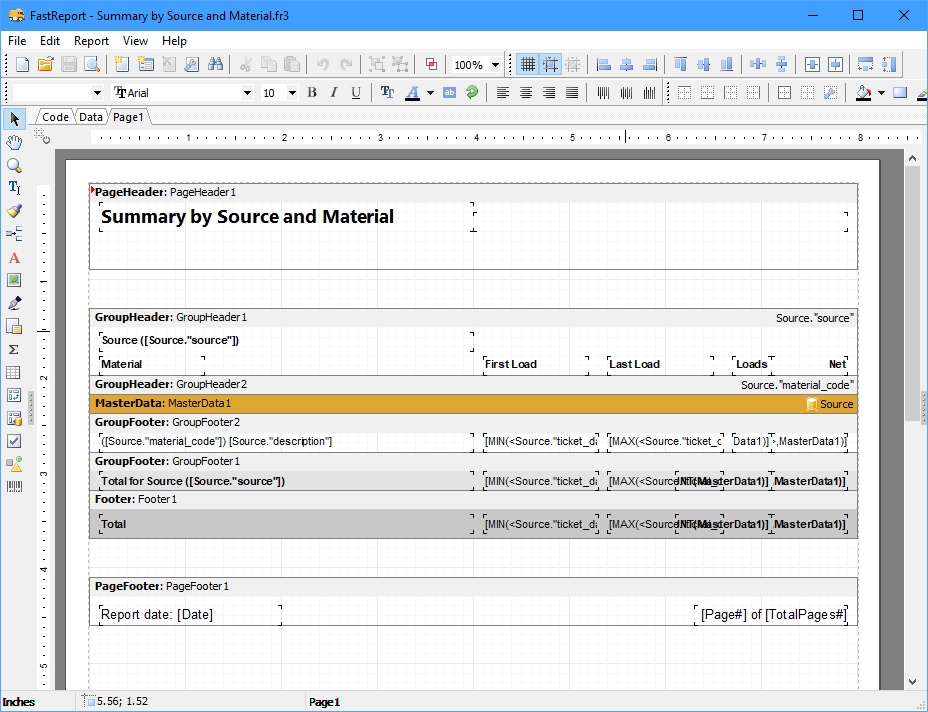Open the font name dropdown (Arial)

[248, 93]
